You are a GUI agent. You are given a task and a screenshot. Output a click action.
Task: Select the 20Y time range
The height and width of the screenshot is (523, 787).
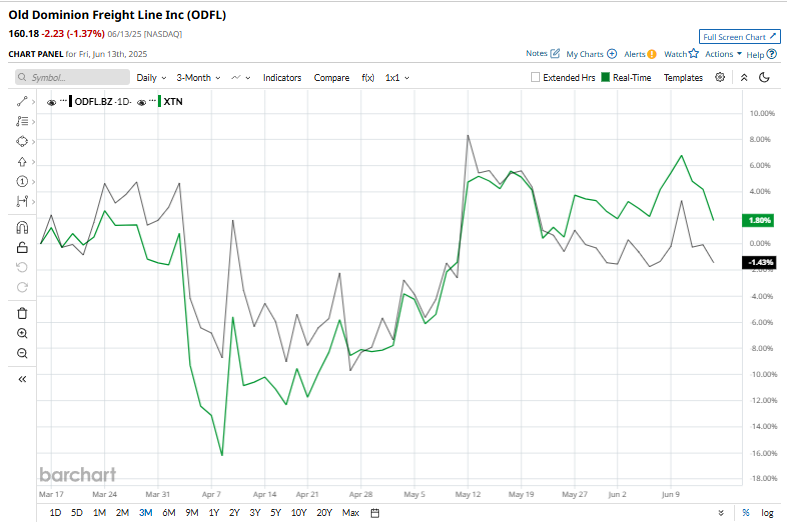click(x=324, y=513)
